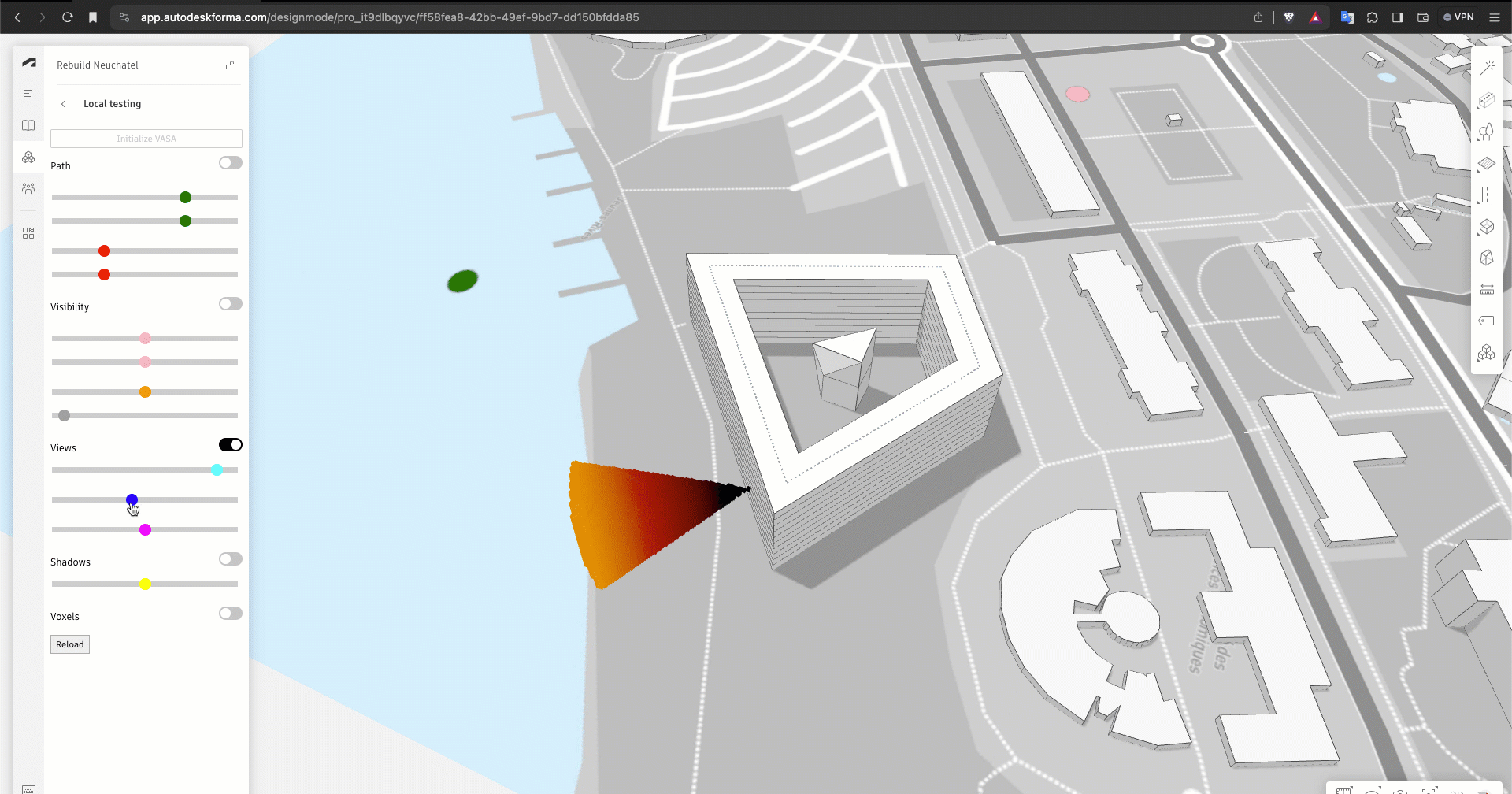Image resolution: width=1512 pixels, height=794 pixels.
Task: Open the open-book library icon in sidebar
Action: [x=28, y=125]
